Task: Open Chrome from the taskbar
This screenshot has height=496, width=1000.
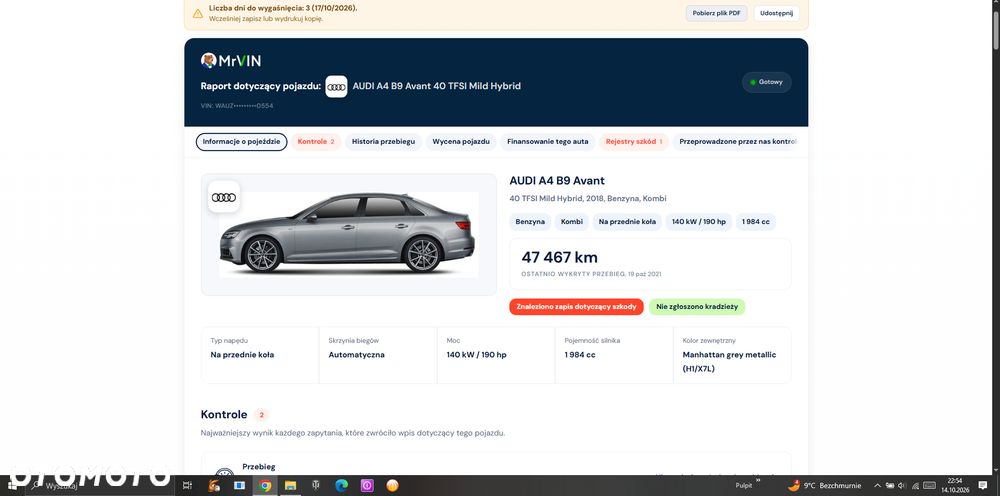Action: [x=265, y=486]
